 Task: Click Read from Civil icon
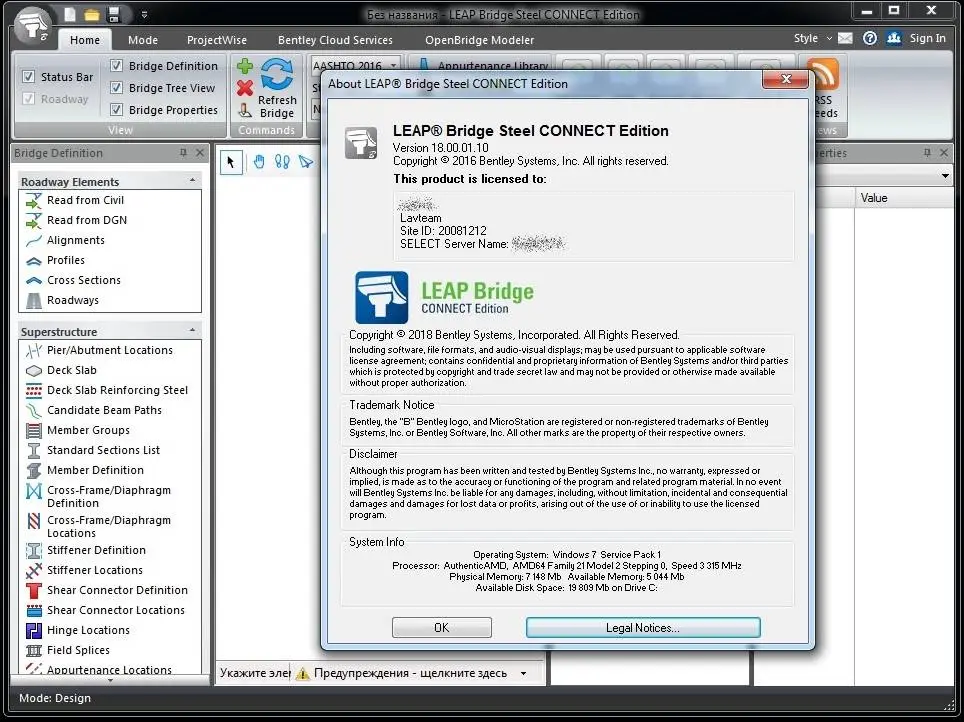(x=34, y=200)
